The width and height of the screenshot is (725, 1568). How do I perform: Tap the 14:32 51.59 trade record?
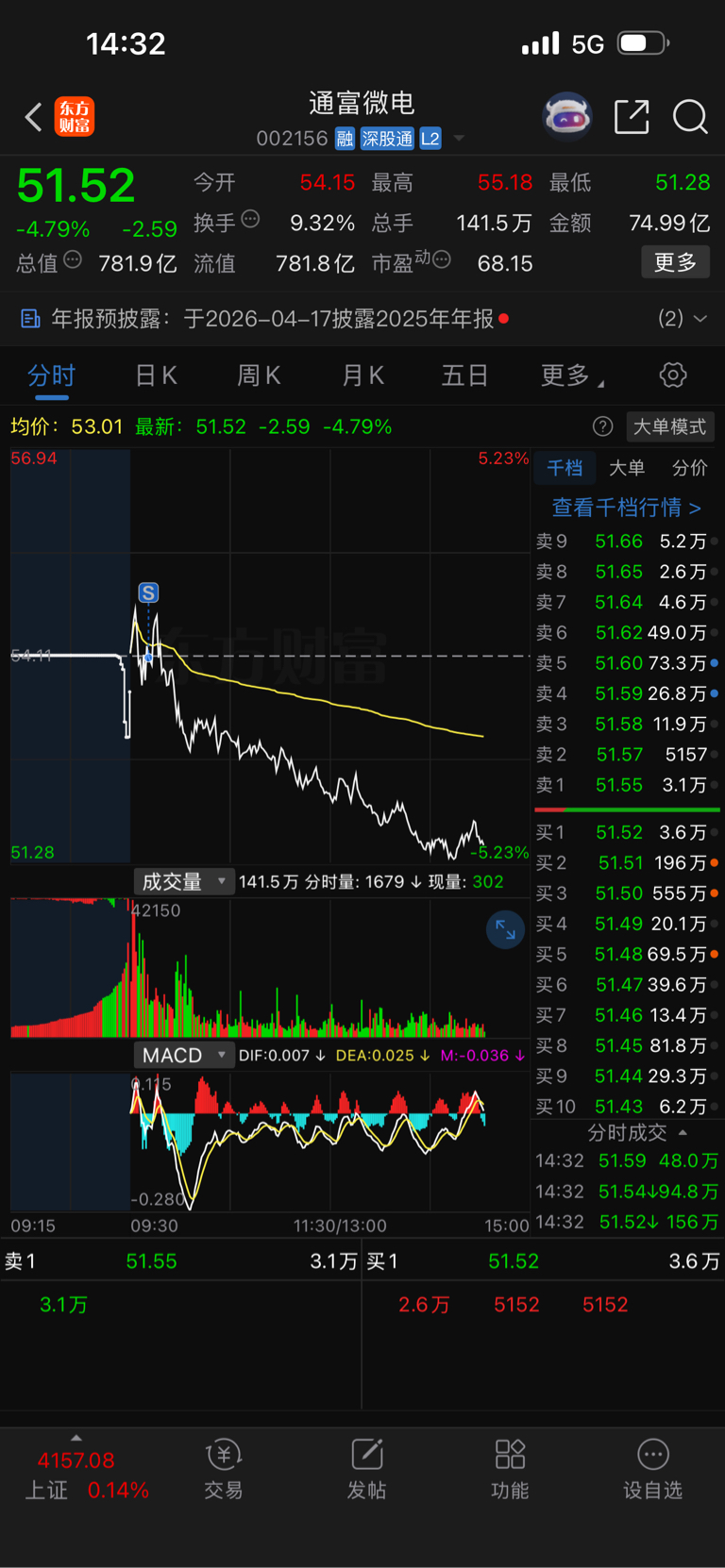tap(627, 1160)
